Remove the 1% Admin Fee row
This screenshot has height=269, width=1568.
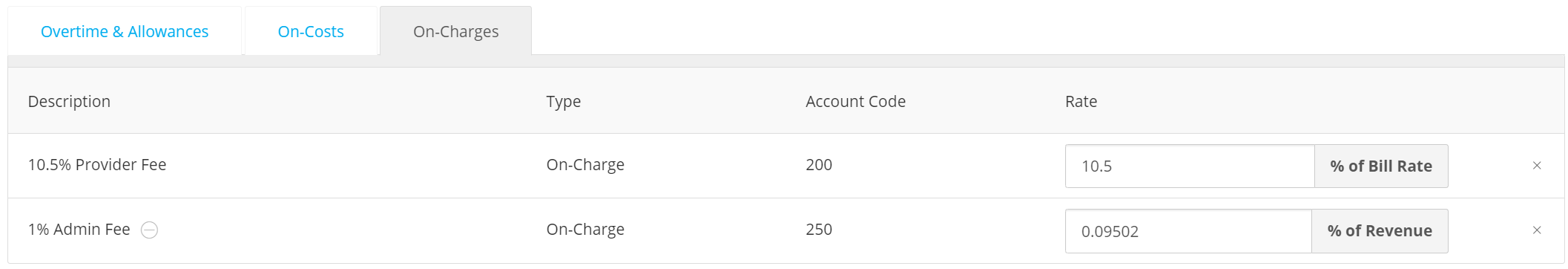(x=1537, y=230)
